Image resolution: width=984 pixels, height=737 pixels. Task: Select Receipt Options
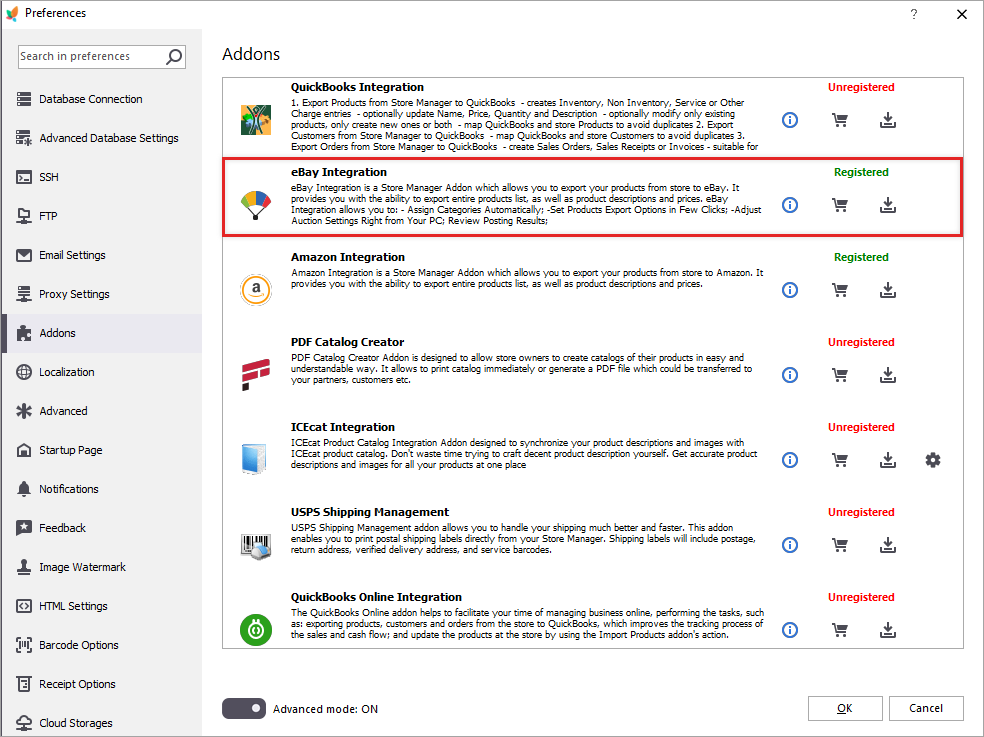click(x=102, y=684)
